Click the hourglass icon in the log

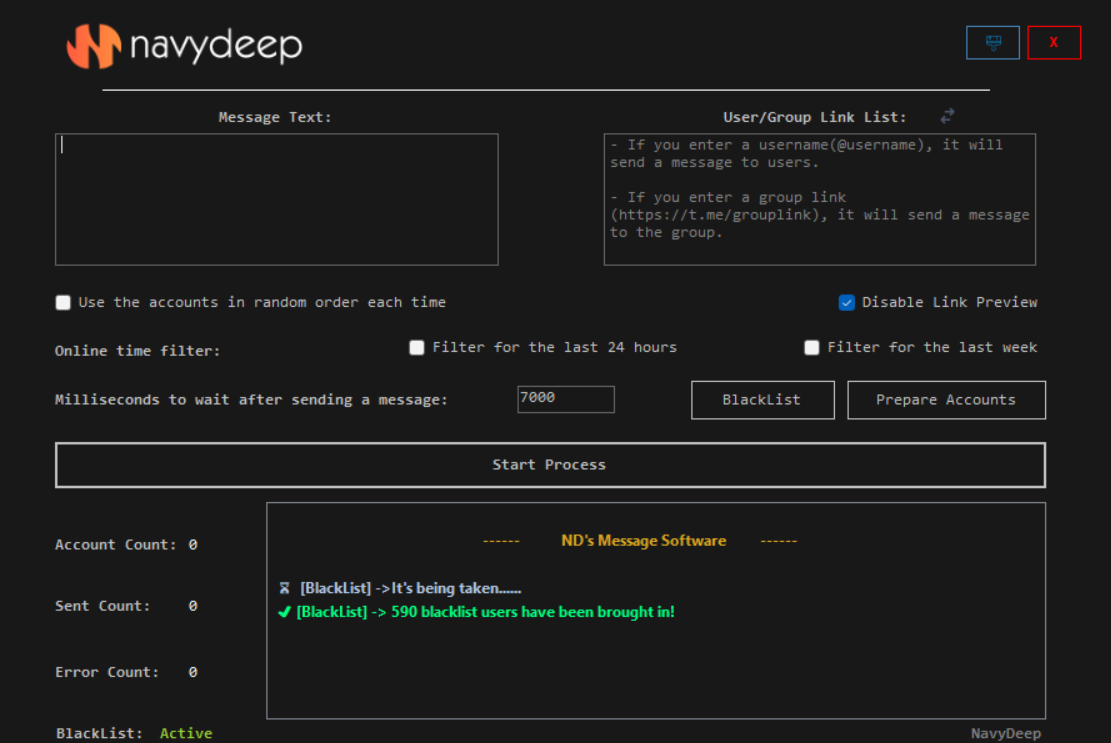(x=284, y=588)
